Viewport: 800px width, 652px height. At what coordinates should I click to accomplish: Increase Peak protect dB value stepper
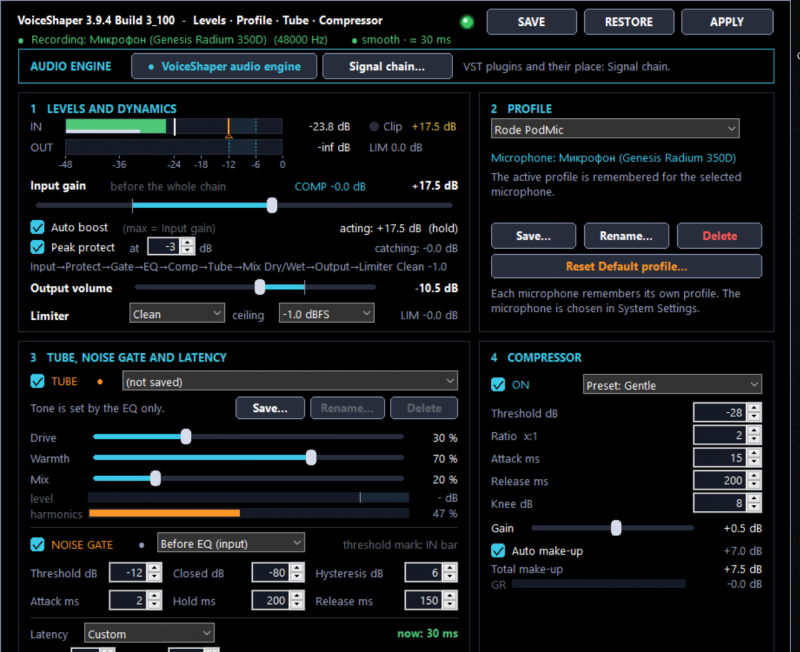point(188,243)
